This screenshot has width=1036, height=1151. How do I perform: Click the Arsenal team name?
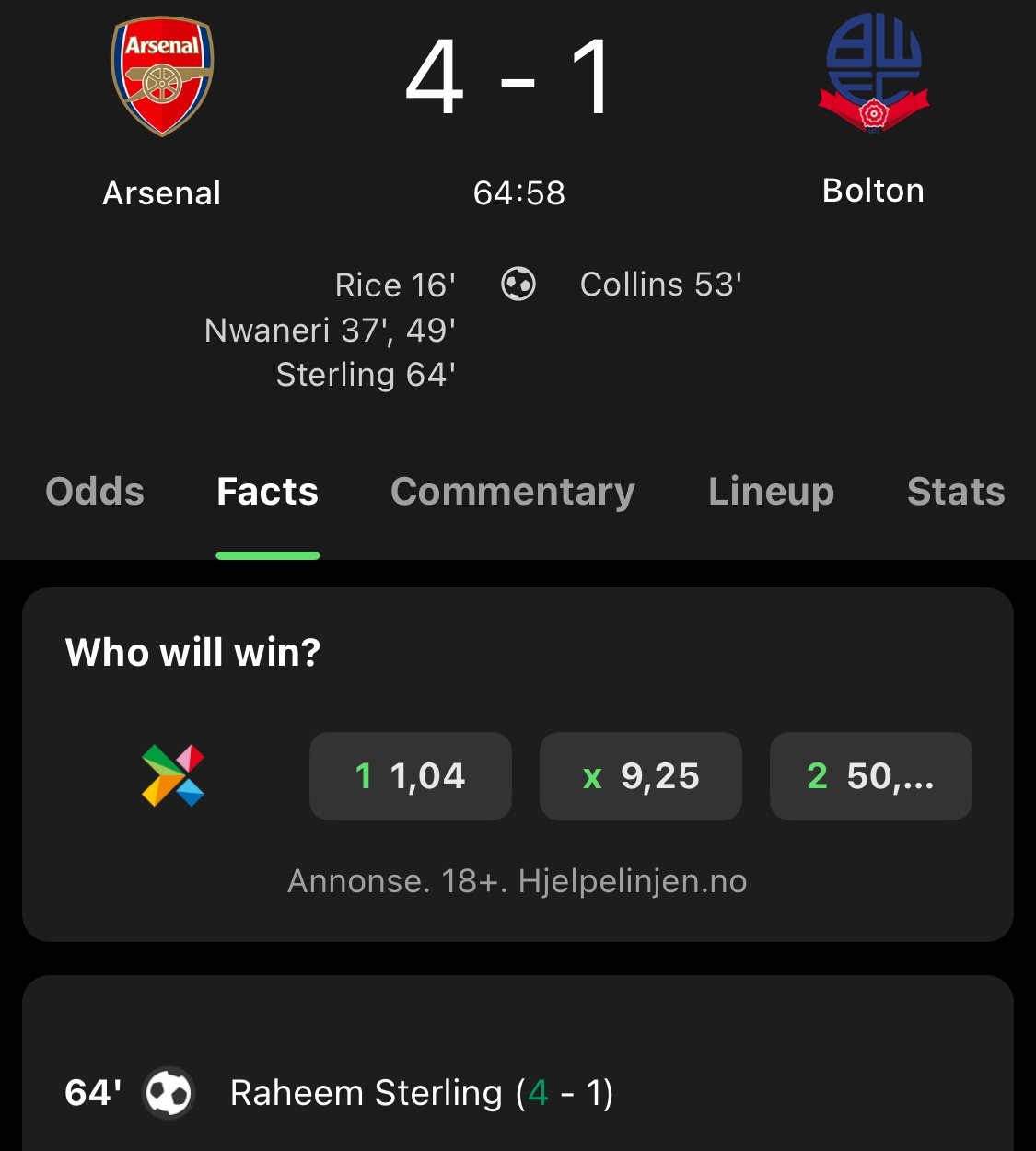tap(162, 193)
